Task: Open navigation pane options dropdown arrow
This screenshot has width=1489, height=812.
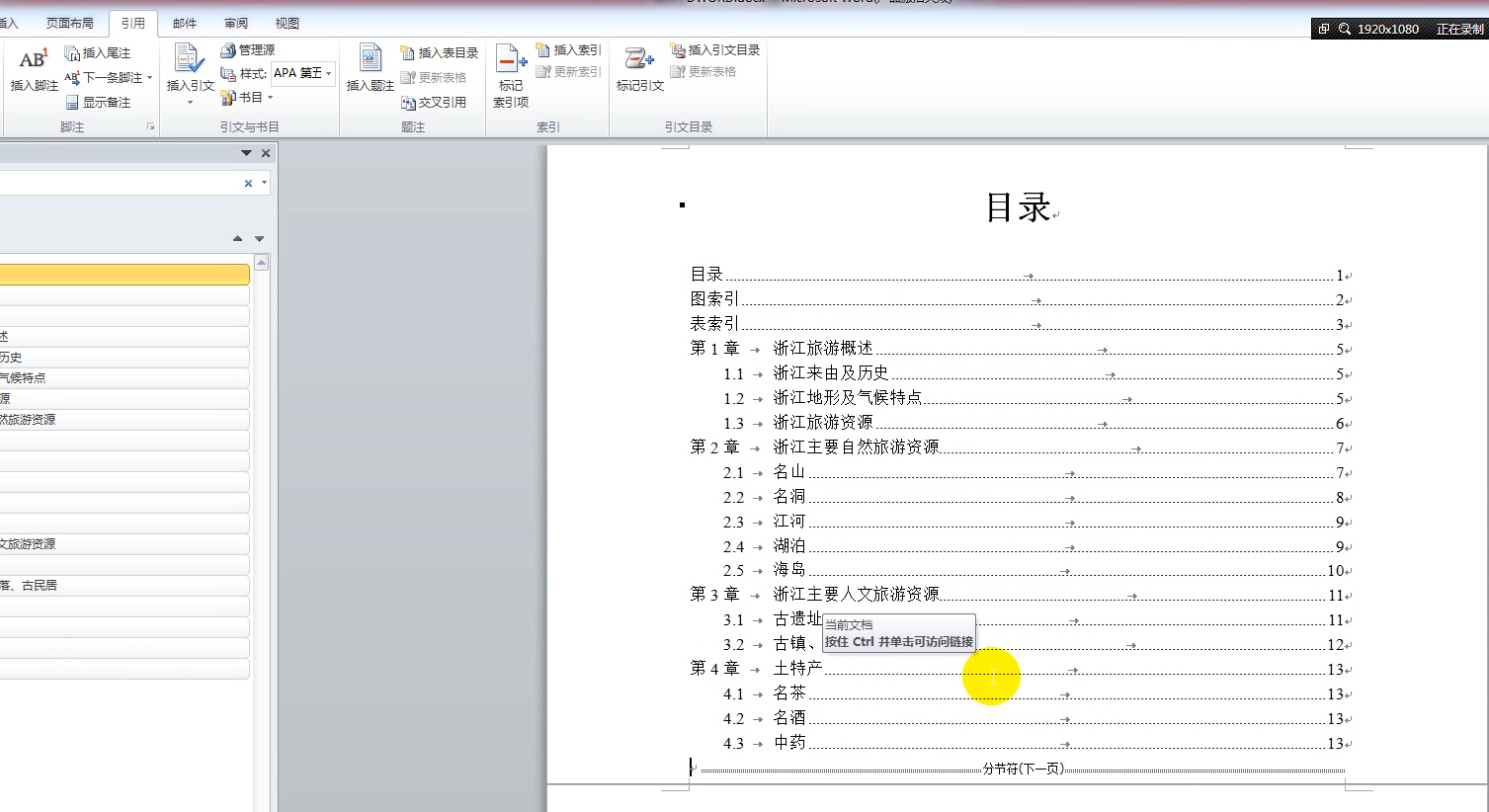Action: point(246,153)
